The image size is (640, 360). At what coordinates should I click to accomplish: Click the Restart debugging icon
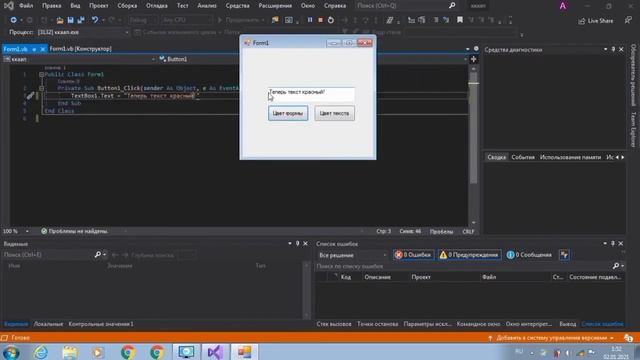pyautogui.click(x=331, y=20)
